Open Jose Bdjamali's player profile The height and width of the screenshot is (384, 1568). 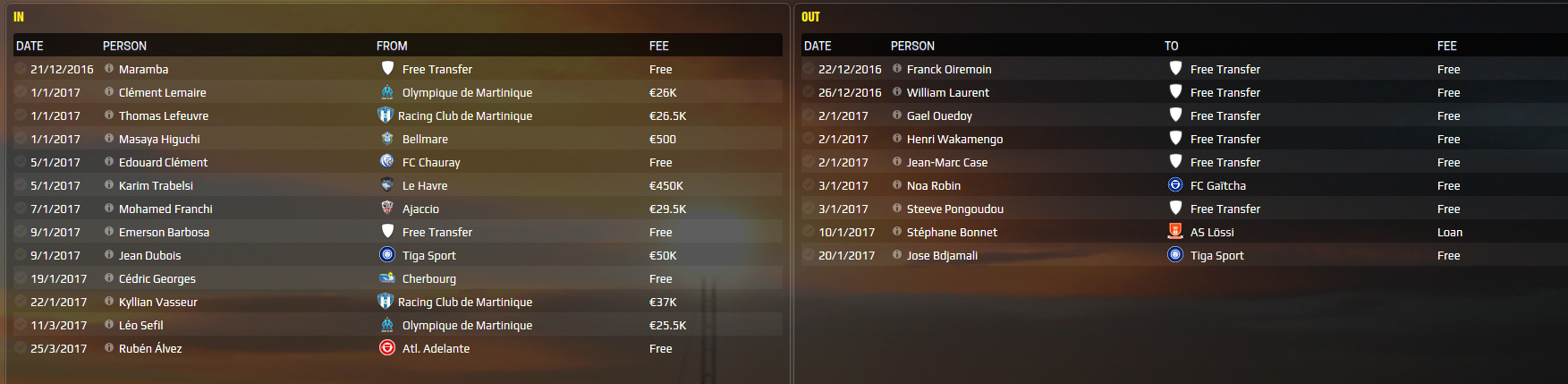(x=942, y=255)
